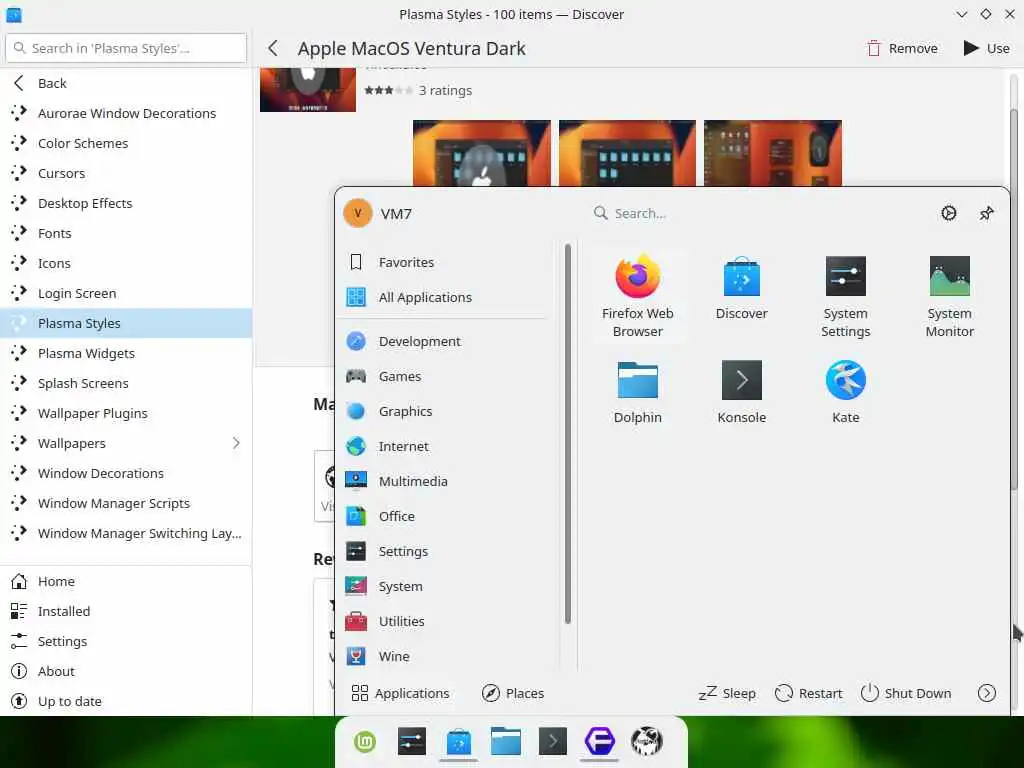View third theme screenshot thumbnail

tap(773, 153)
